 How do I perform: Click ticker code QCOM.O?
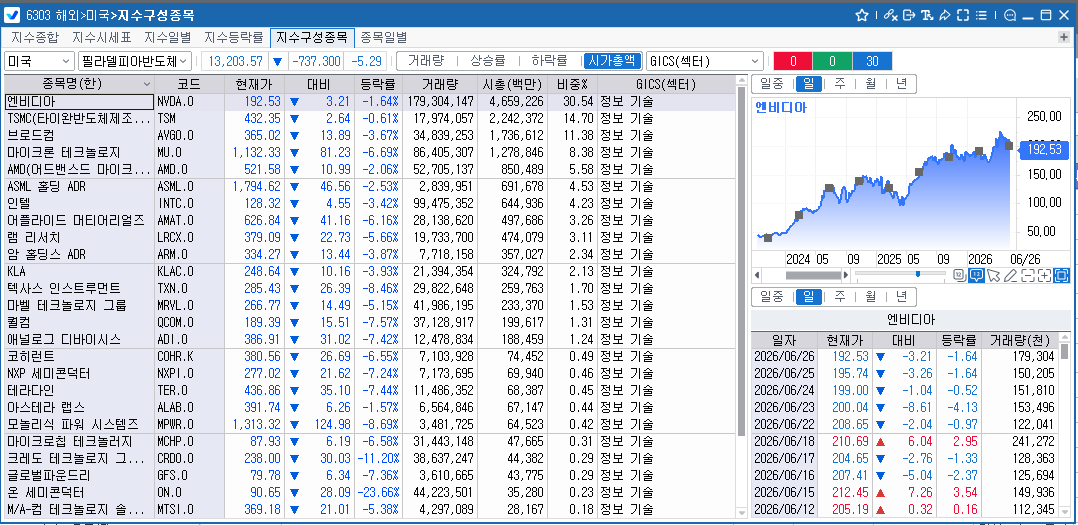point(175,322)
